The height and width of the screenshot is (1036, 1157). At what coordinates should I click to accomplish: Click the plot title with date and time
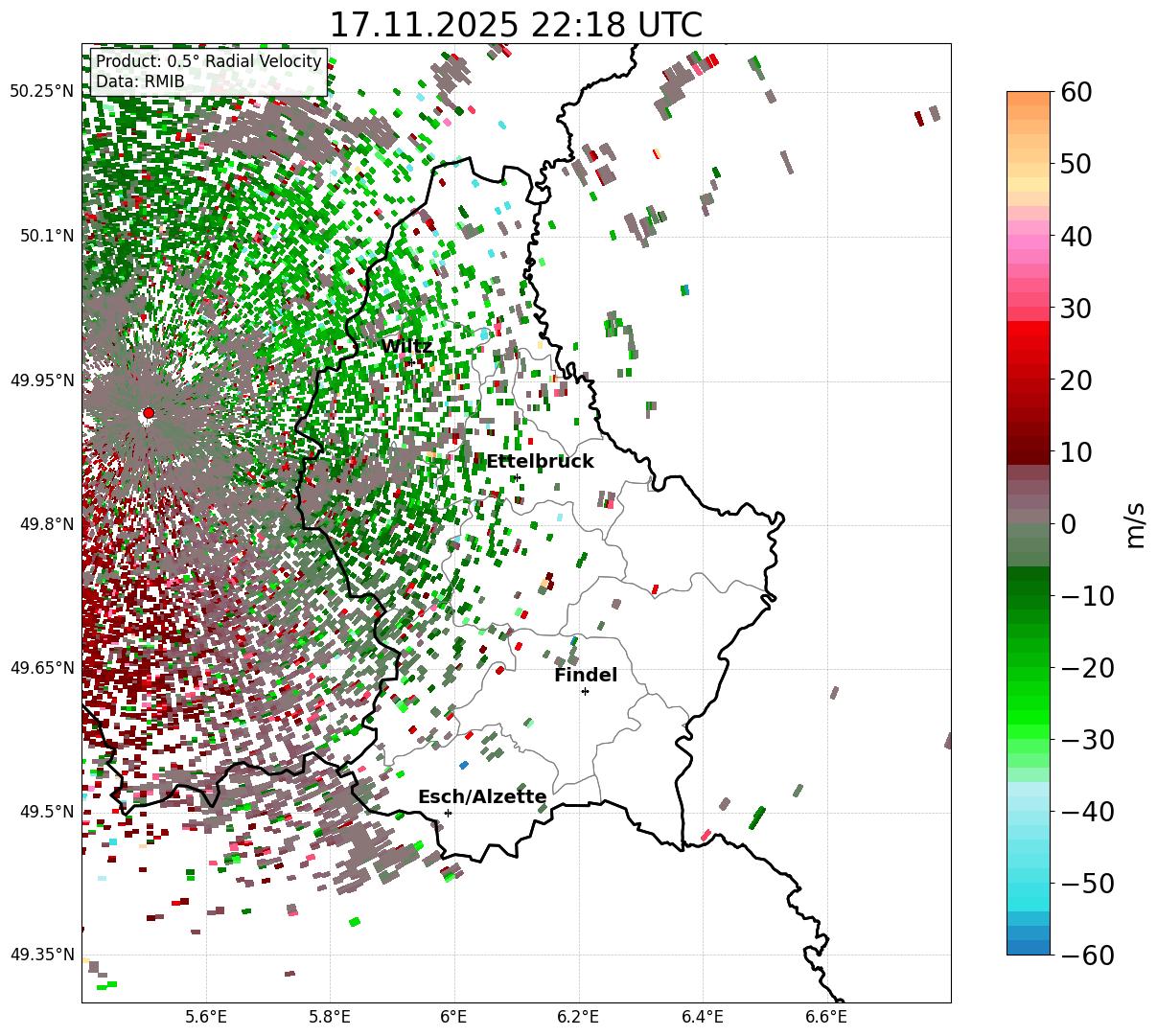click(516, 24)
